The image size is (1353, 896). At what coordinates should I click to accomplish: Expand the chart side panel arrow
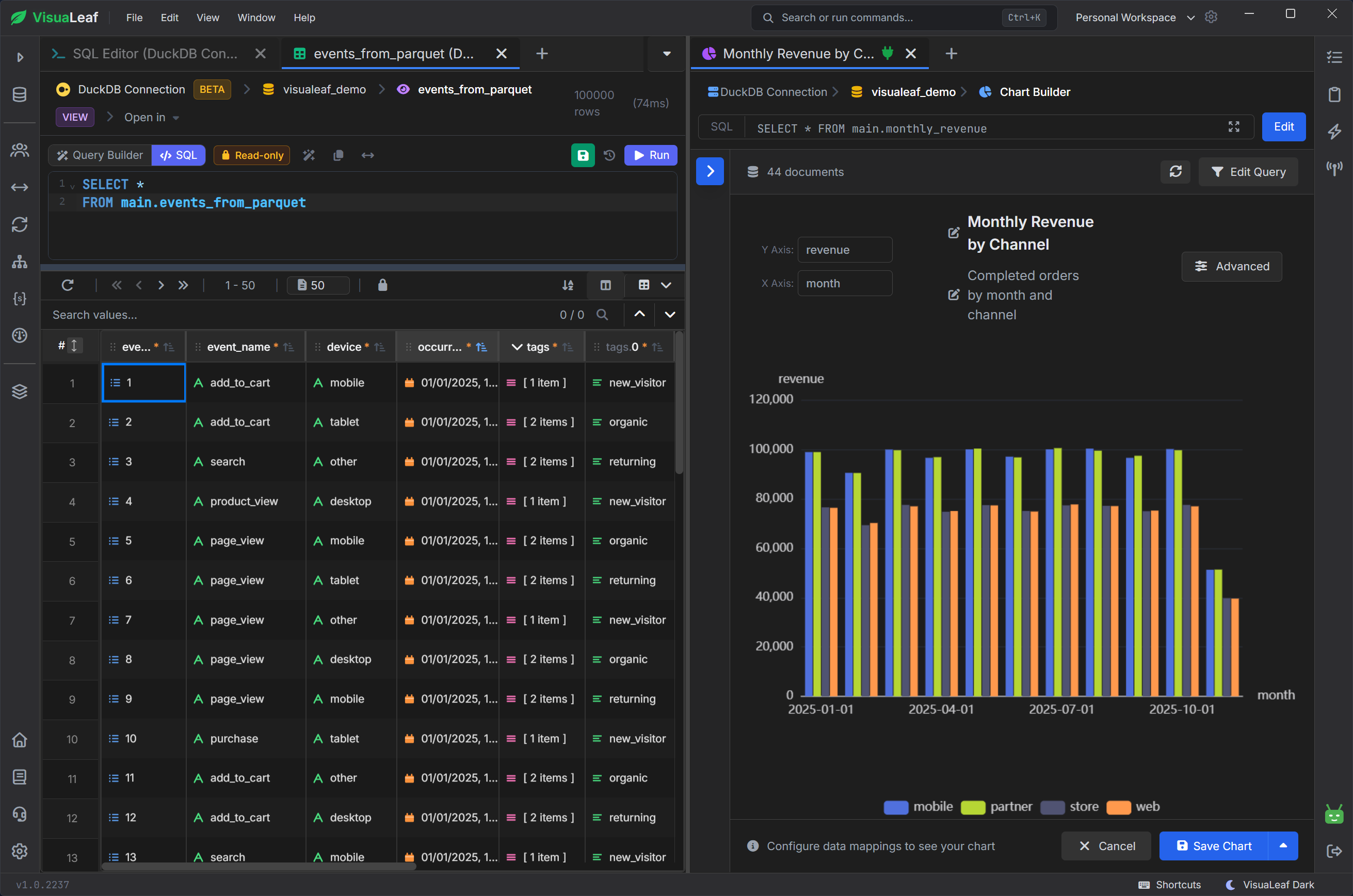tap(710, 171)
